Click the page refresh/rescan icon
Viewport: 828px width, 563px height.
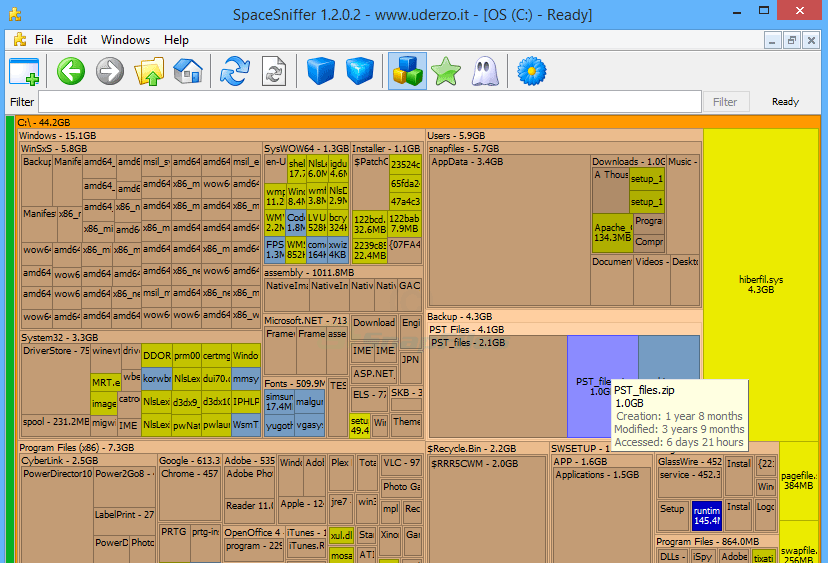274,71
